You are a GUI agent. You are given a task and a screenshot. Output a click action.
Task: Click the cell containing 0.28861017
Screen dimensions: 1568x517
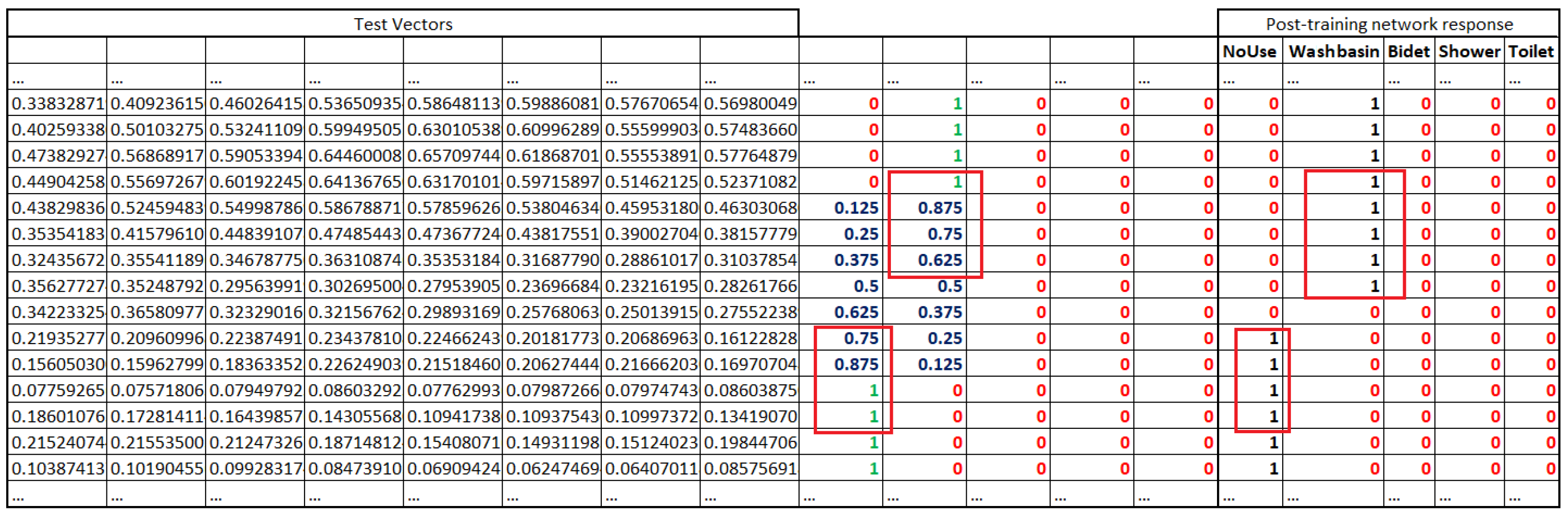point(651,260)
